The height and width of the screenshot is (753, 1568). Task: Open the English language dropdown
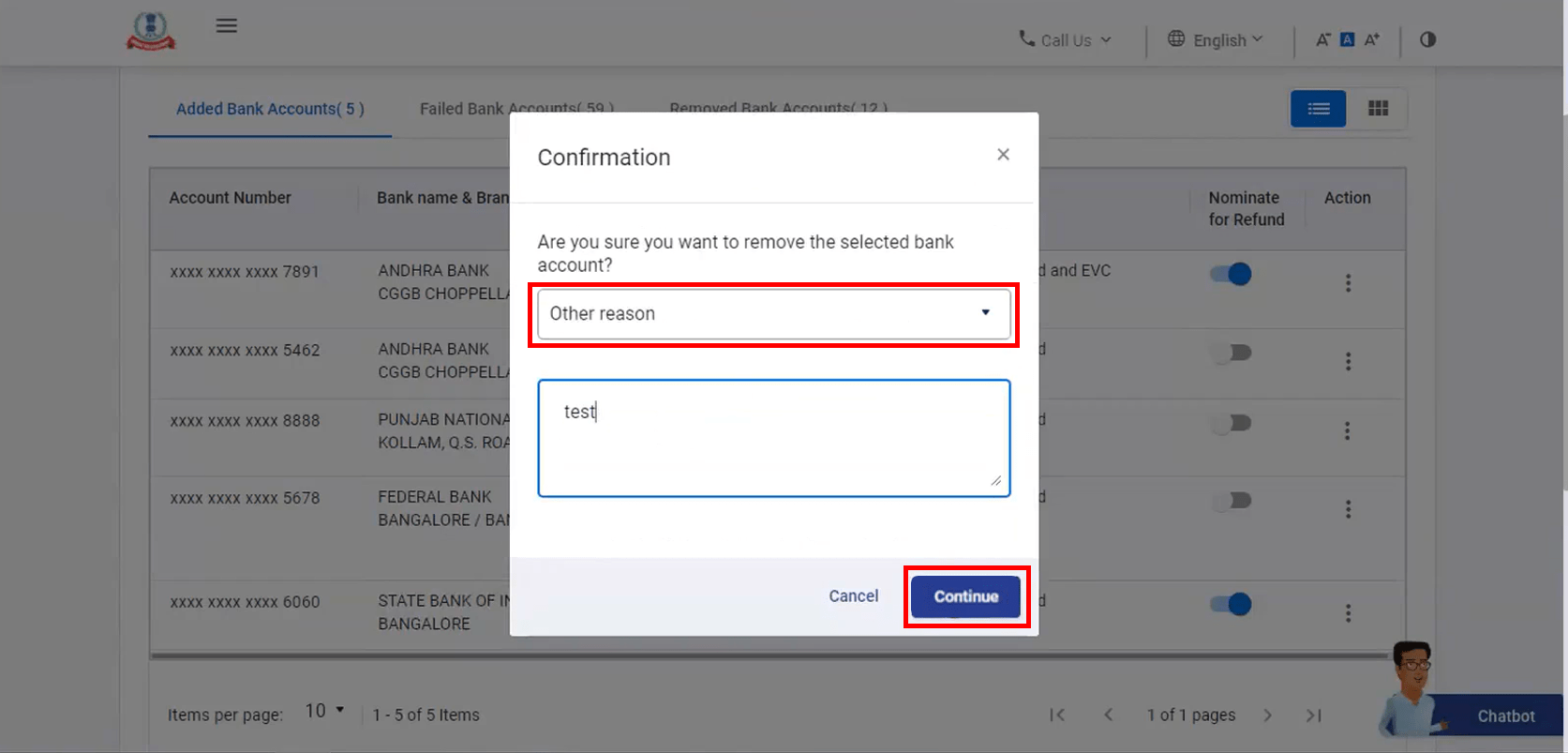pyautogui.click(x=1217, y=39)
